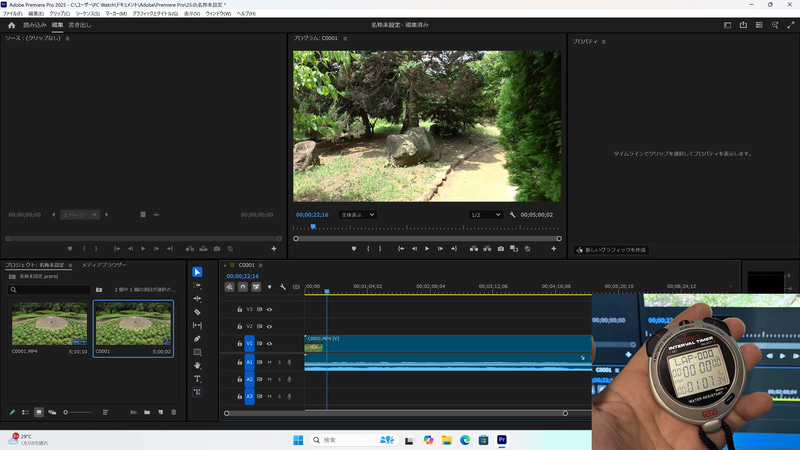This screenshot has width=800, height=450.
Task: Select the Hand tool
Action: [197, 365]
